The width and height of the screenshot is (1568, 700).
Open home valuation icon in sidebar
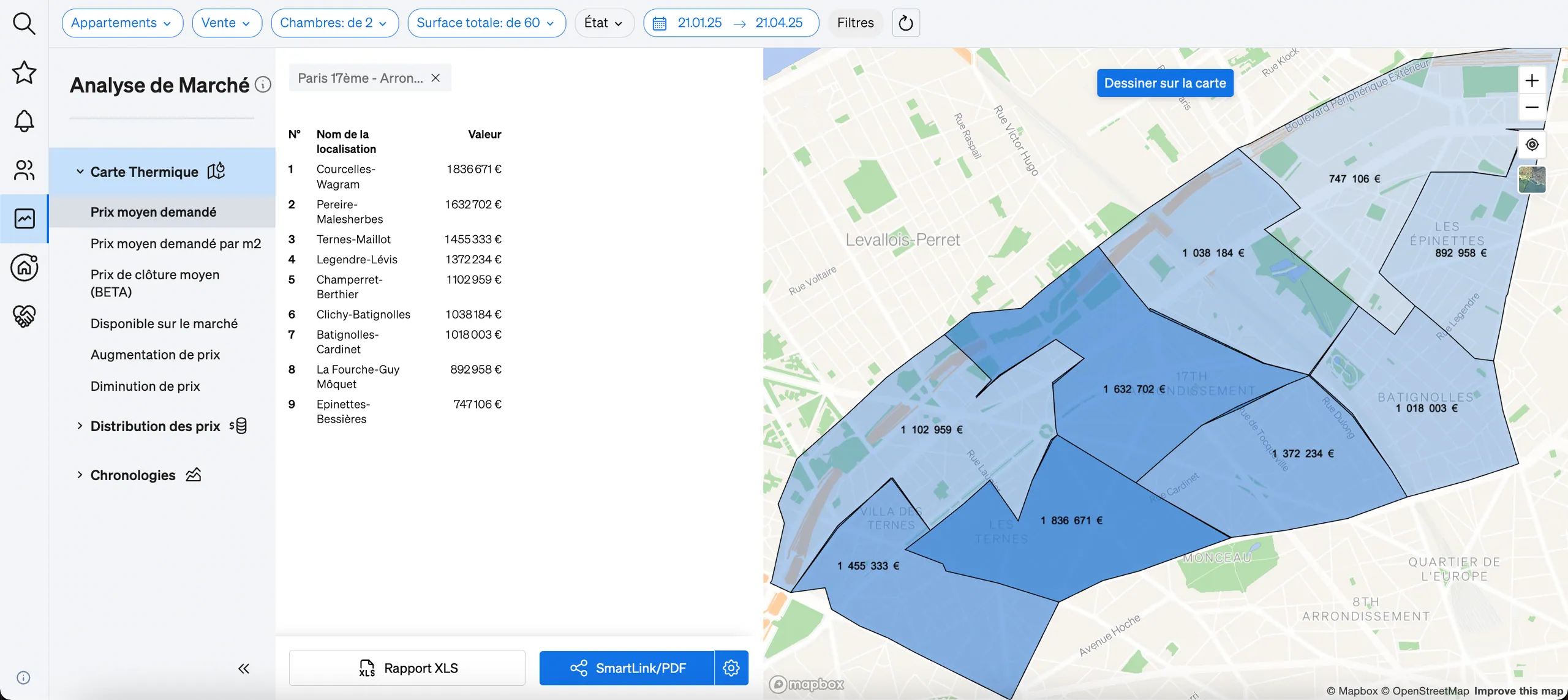(x=24, y=268)
